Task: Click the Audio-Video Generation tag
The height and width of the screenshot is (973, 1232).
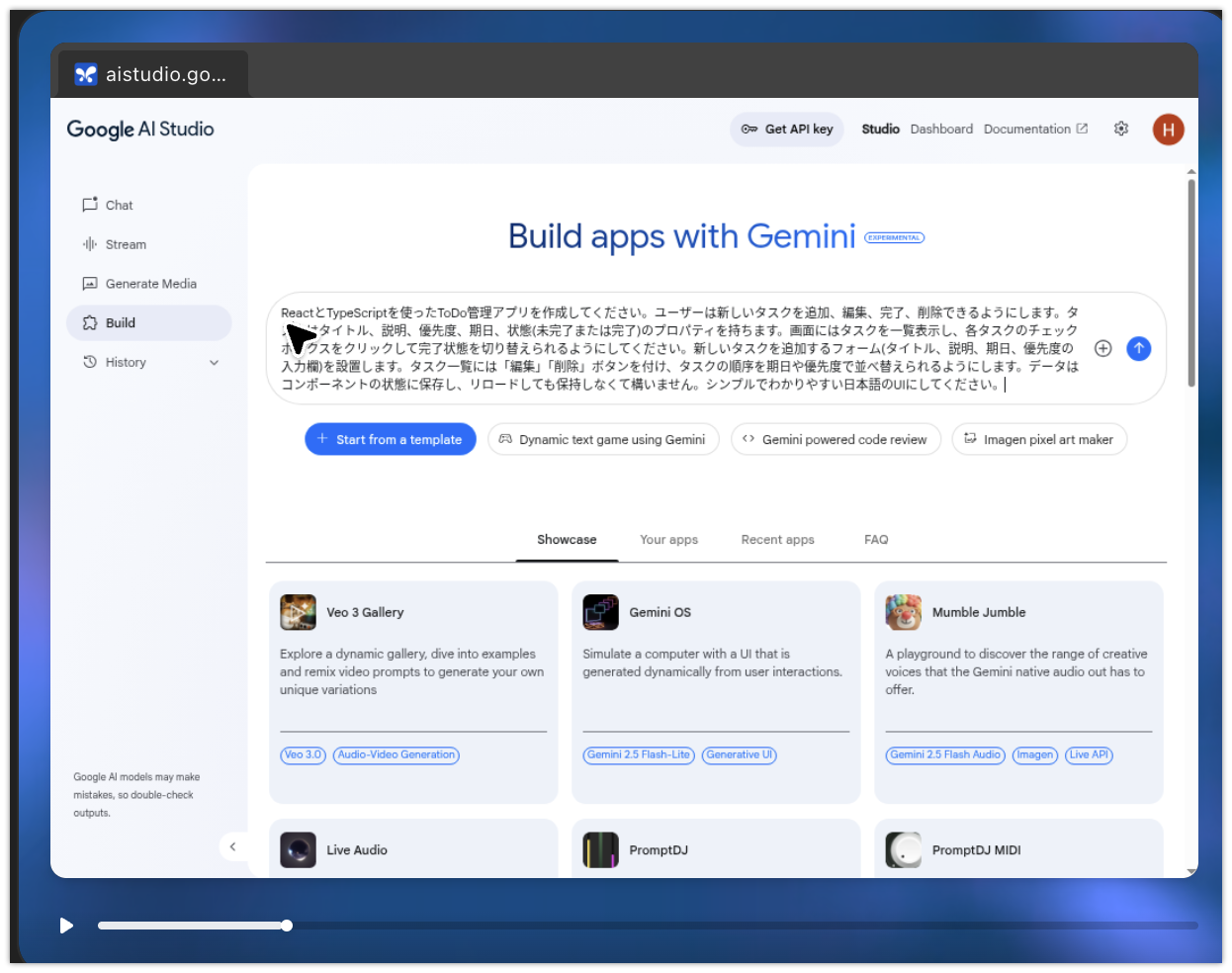Action: (x=396, y=755)
